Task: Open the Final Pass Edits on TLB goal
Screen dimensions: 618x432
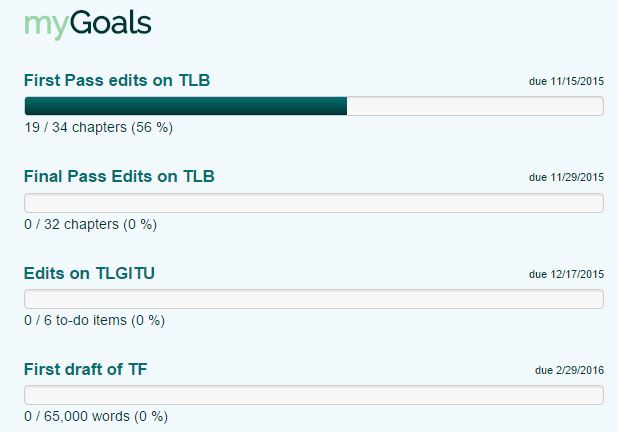Action: click(119, 177)
